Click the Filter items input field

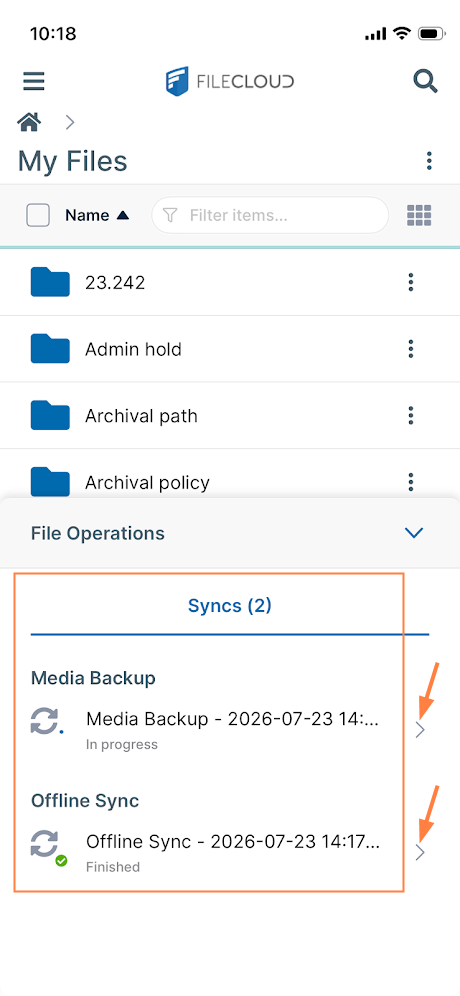(x=270, y=215)
